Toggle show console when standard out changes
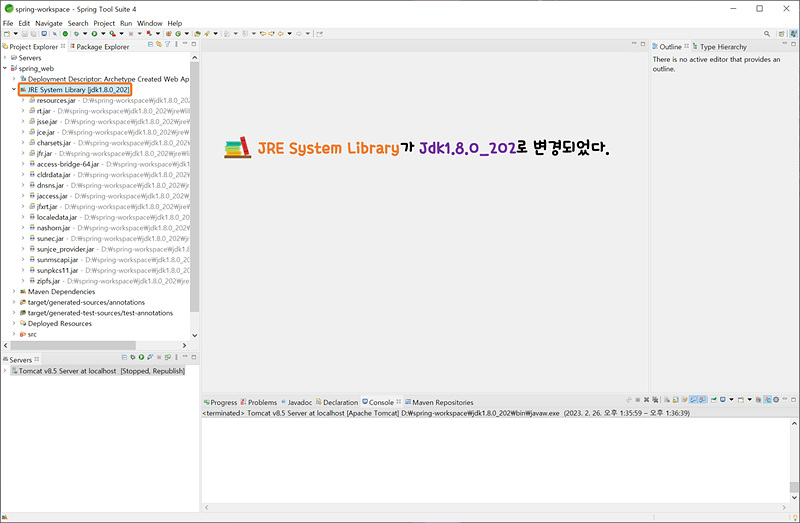Image resolution: width=800 pixels, height=523 pixels. click(693, 400)
